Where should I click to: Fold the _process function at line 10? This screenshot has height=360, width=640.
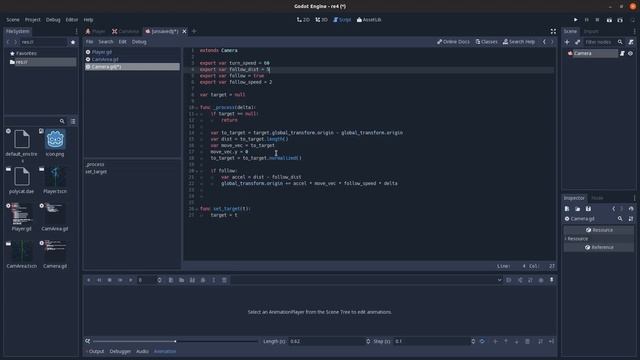click(197, 107)
